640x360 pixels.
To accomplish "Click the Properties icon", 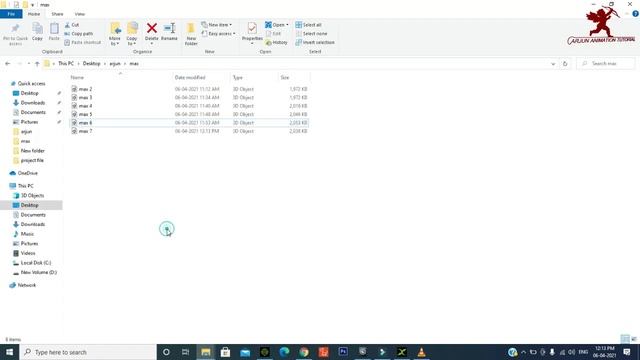I will pos(252,29).
